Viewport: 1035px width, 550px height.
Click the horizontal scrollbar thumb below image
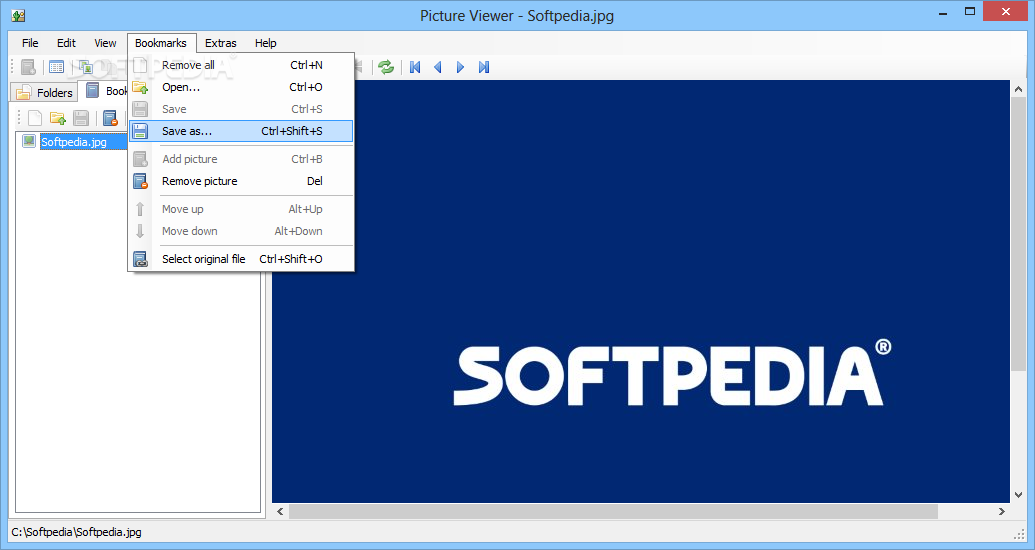tap(613, 511)
